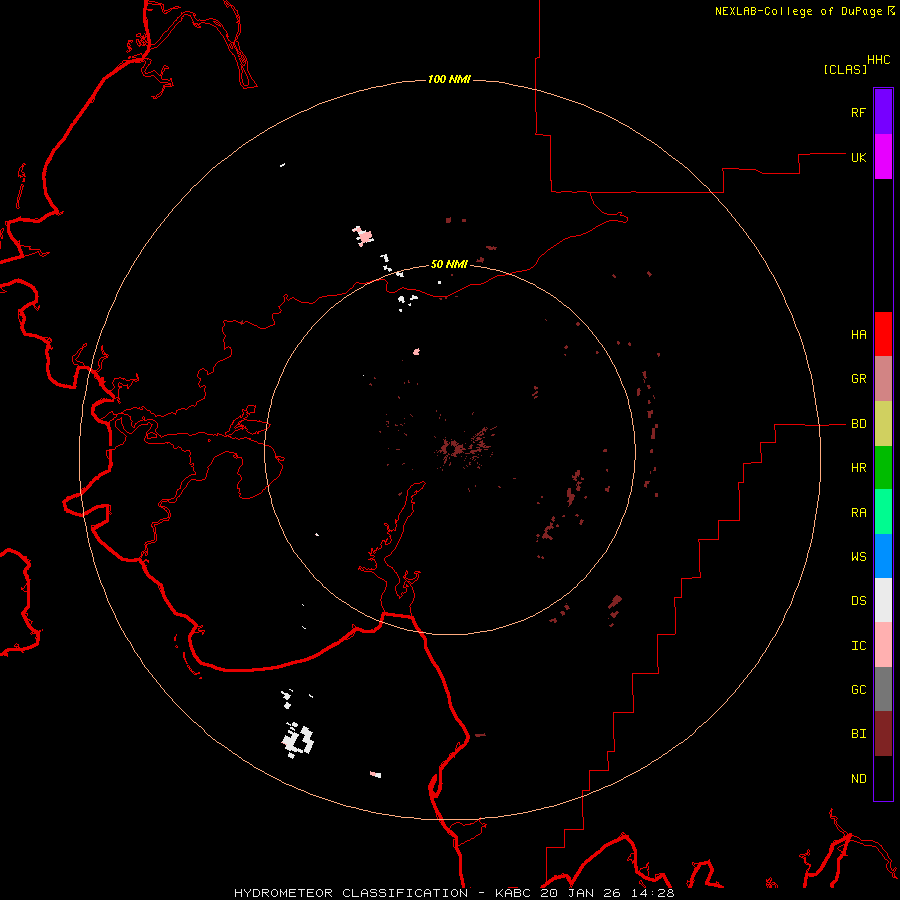Click the UK magenta legend swatch
Viewport: 900px width, 900px height.
click(x=883, y=157)
